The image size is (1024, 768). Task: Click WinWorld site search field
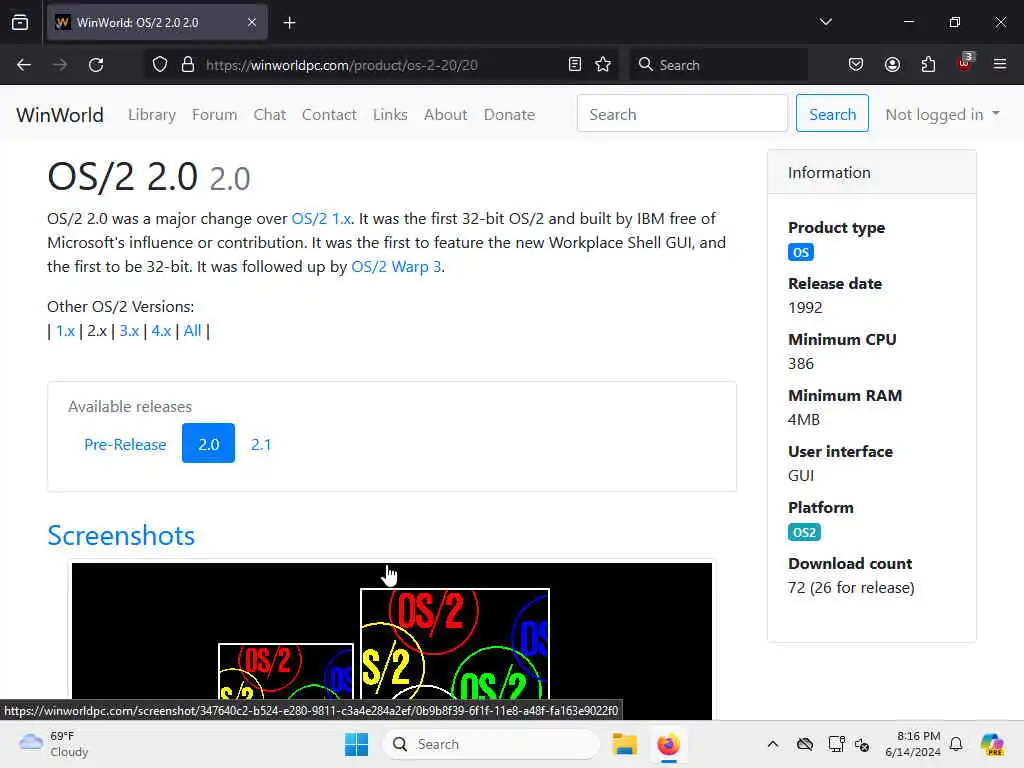pos(682,114)
